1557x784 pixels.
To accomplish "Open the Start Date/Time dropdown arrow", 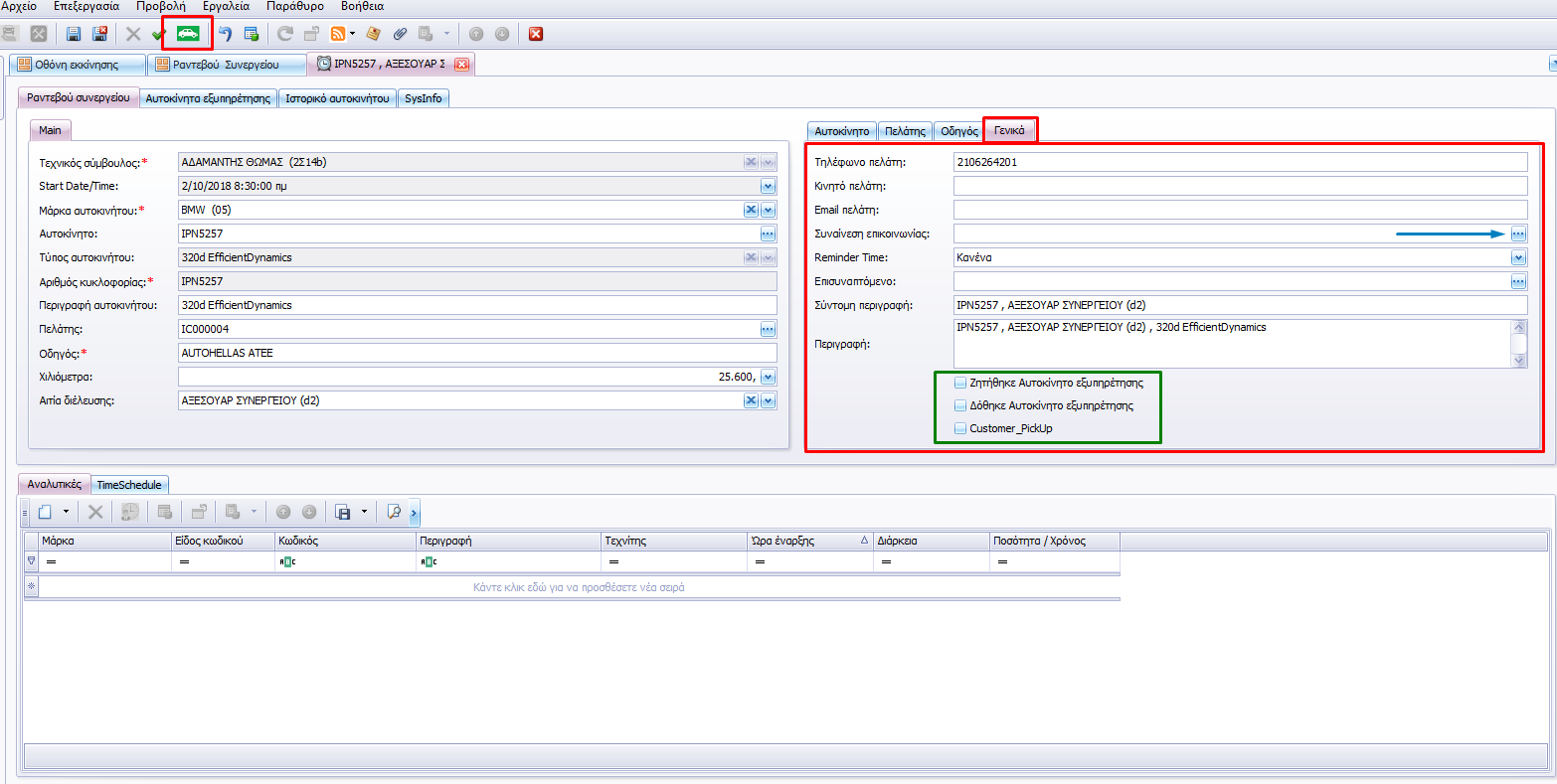I will [768, 186].
